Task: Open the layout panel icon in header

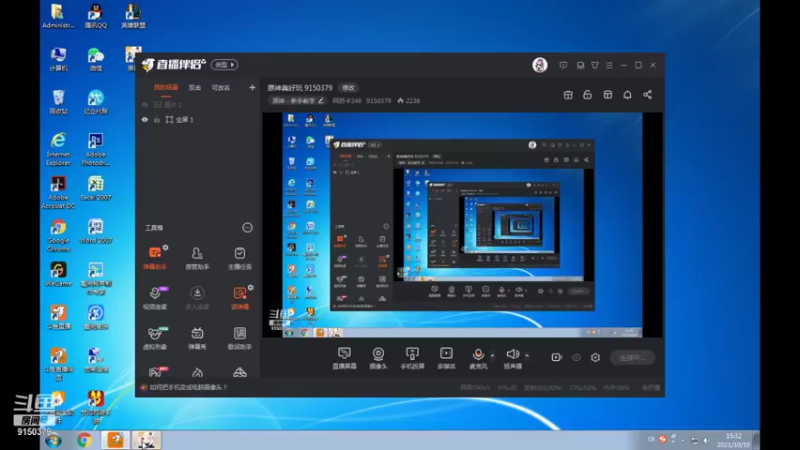Action: [608, 95]
